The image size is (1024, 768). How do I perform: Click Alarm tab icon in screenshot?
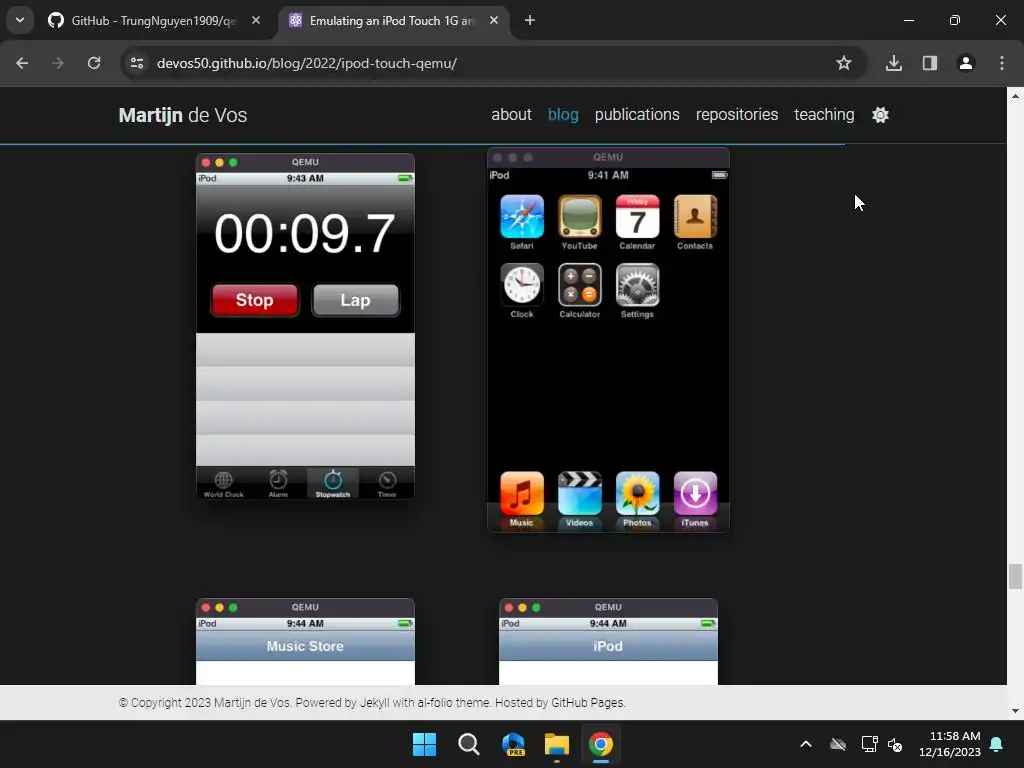(x=278, y=484)
